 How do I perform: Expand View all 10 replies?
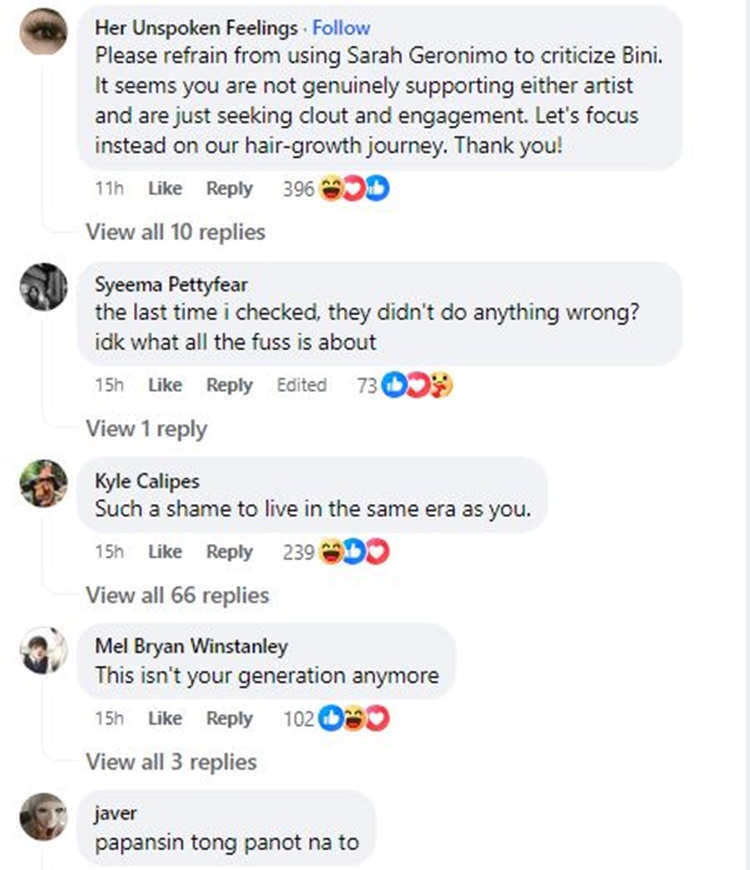coord(176,232)
